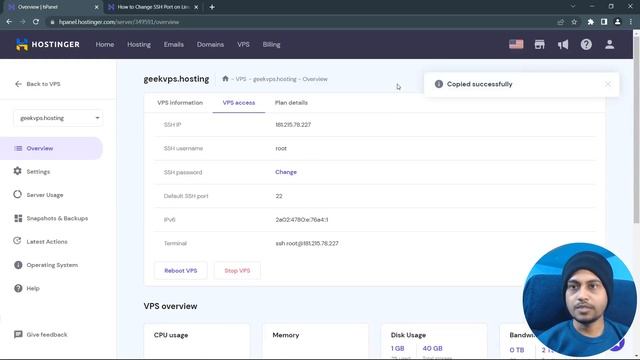The width and height of the screenshot is (640, 360).
Task: Close the Overview hPanel browser tab
Action: tap(96, 7)
